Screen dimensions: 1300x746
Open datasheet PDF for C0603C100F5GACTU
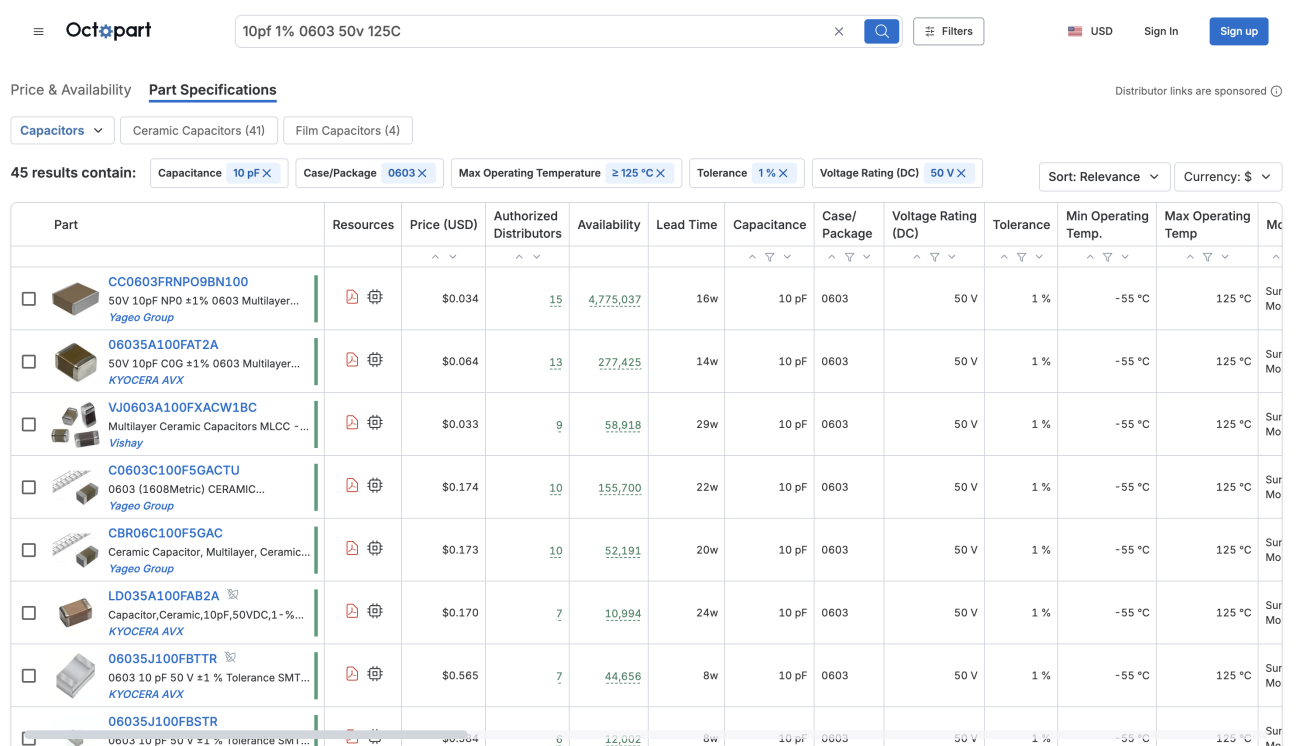click(352, 485)
